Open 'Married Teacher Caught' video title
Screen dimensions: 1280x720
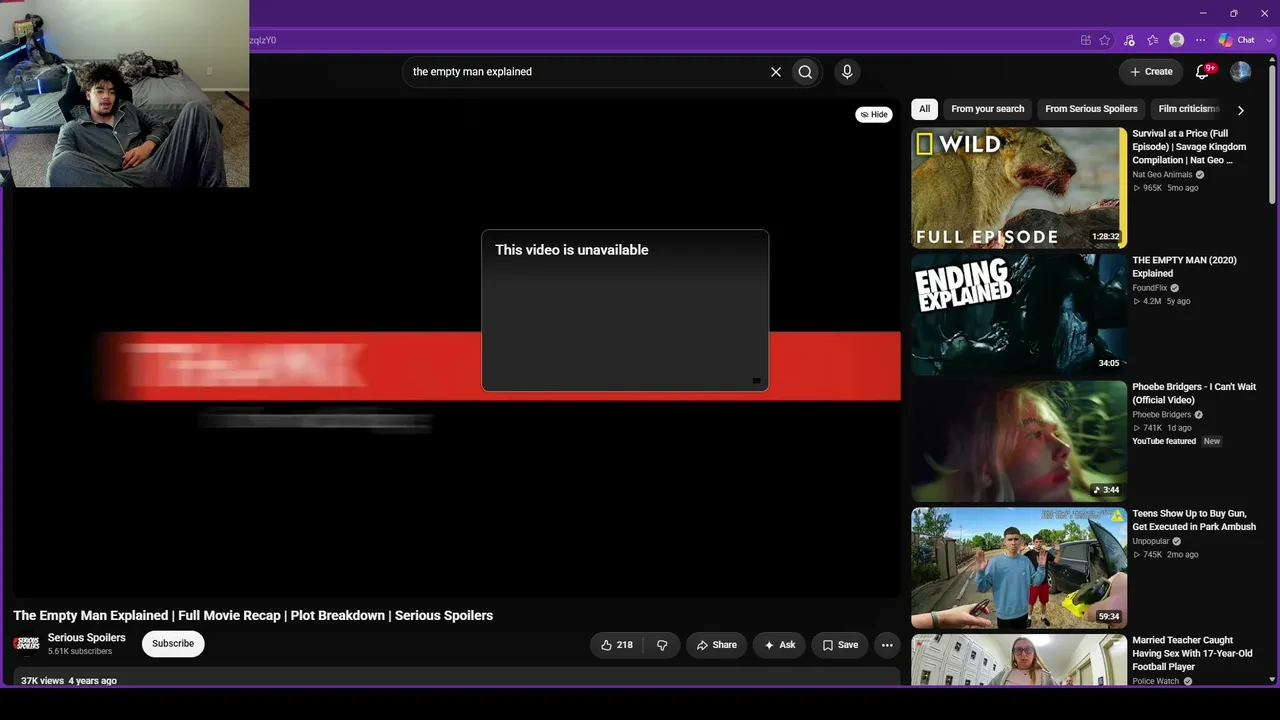[x=1192, y=654]
